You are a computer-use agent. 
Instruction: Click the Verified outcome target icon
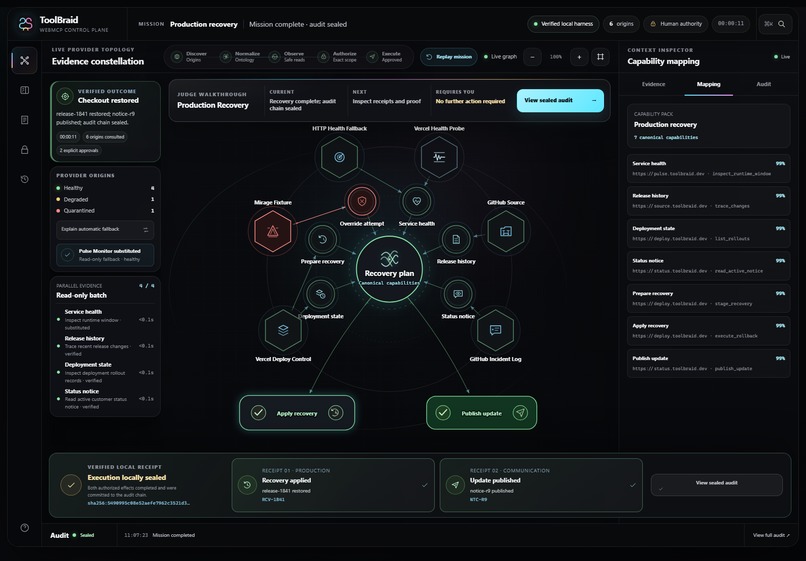(x=65, y=96)
